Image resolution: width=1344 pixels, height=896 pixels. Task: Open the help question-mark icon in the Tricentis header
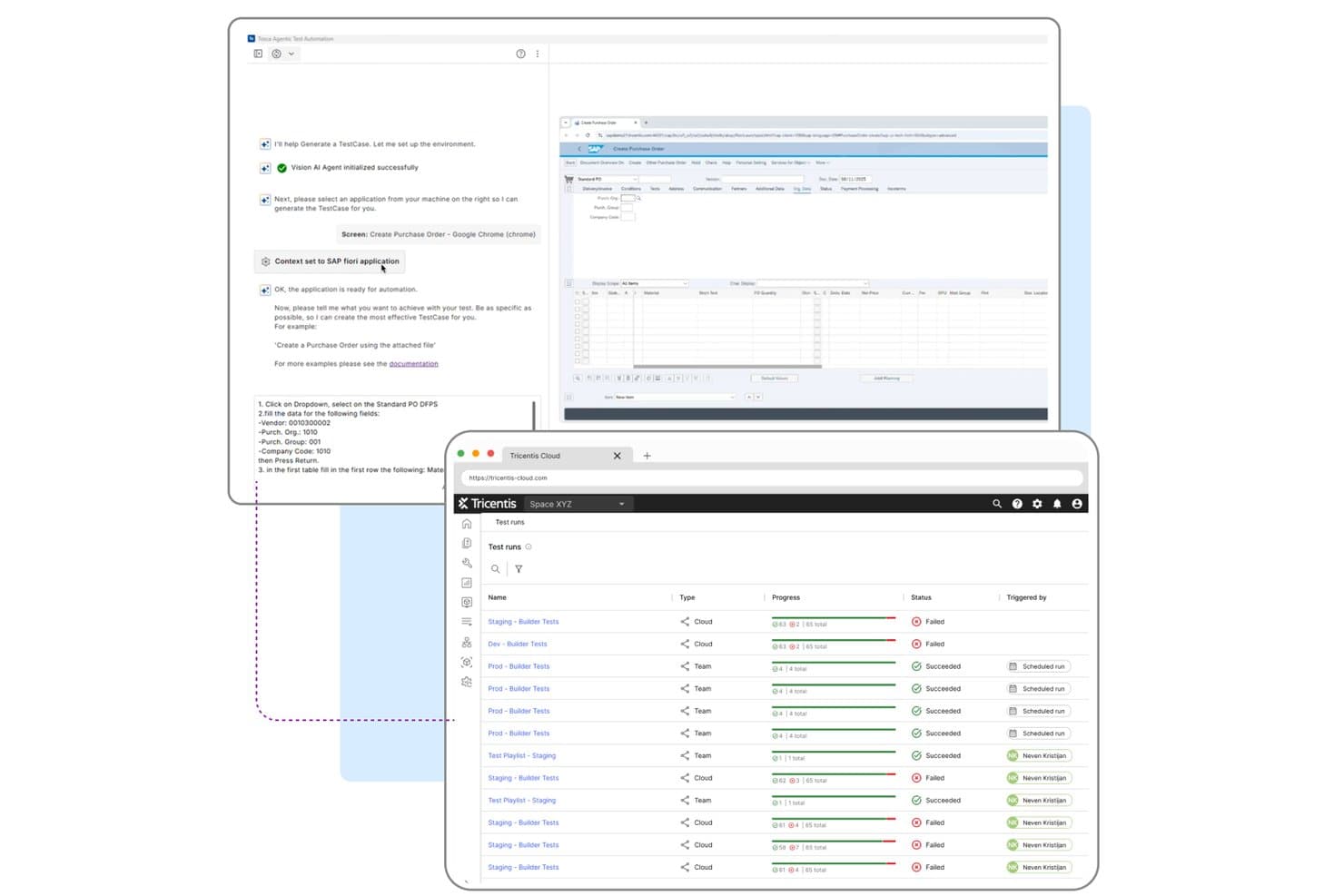click(x=1017, y=504)
